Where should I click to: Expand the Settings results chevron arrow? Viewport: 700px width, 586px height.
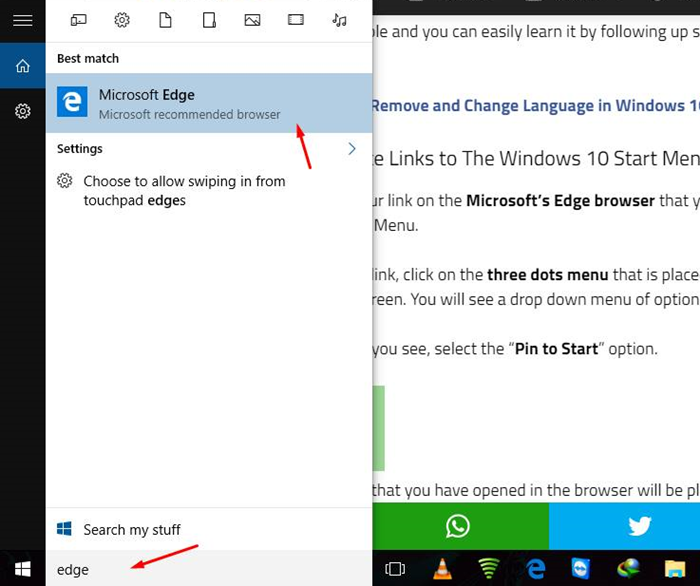[352, 149]
